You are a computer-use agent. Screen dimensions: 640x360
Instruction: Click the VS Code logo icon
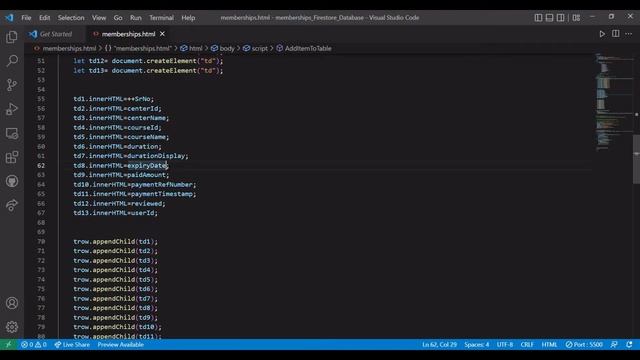[9, 18]
